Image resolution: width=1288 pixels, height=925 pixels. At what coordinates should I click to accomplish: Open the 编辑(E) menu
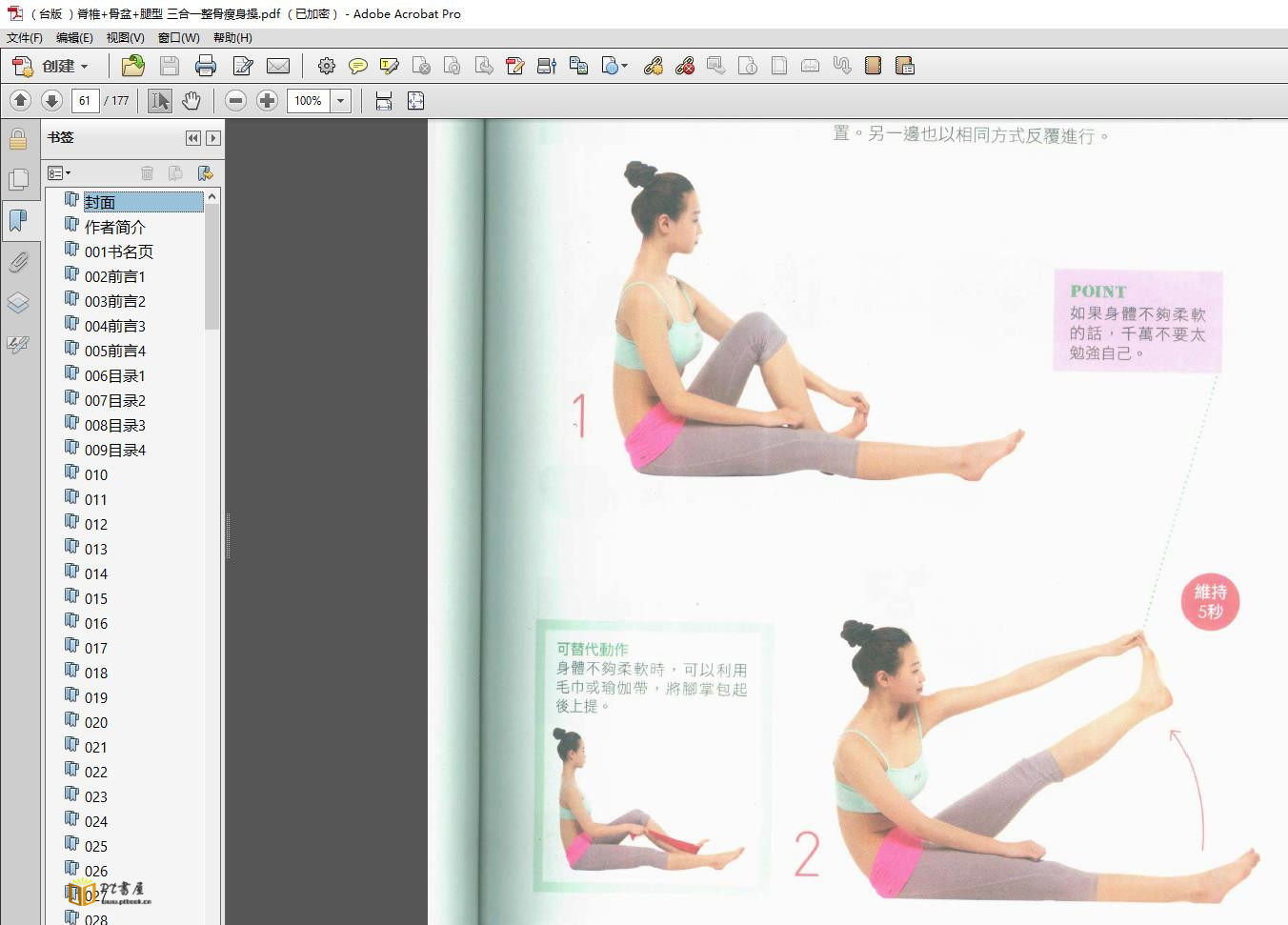click(x=74, y=38)
